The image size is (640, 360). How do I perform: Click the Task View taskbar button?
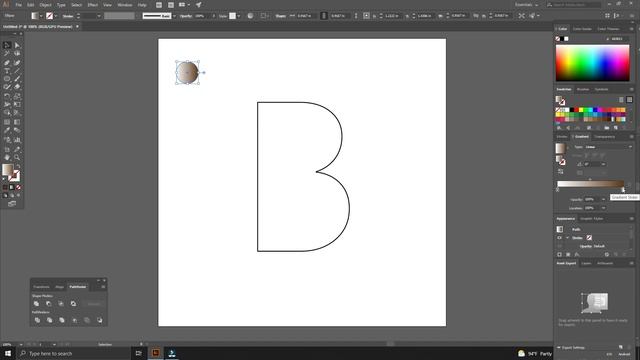[138, 353]
